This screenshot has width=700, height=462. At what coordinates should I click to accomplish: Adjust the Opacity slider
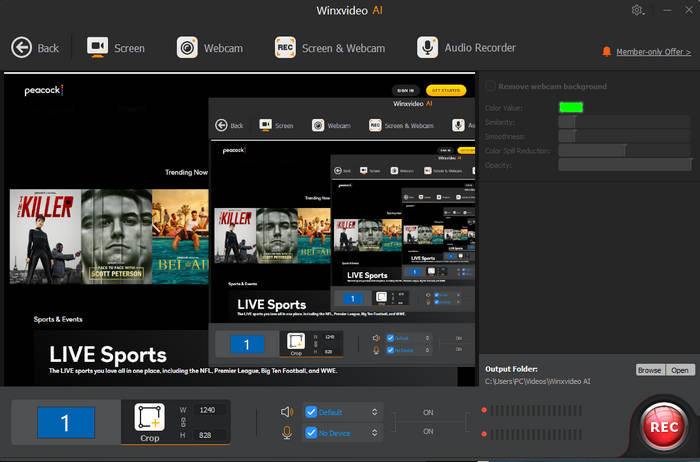(x=624, y=165)
